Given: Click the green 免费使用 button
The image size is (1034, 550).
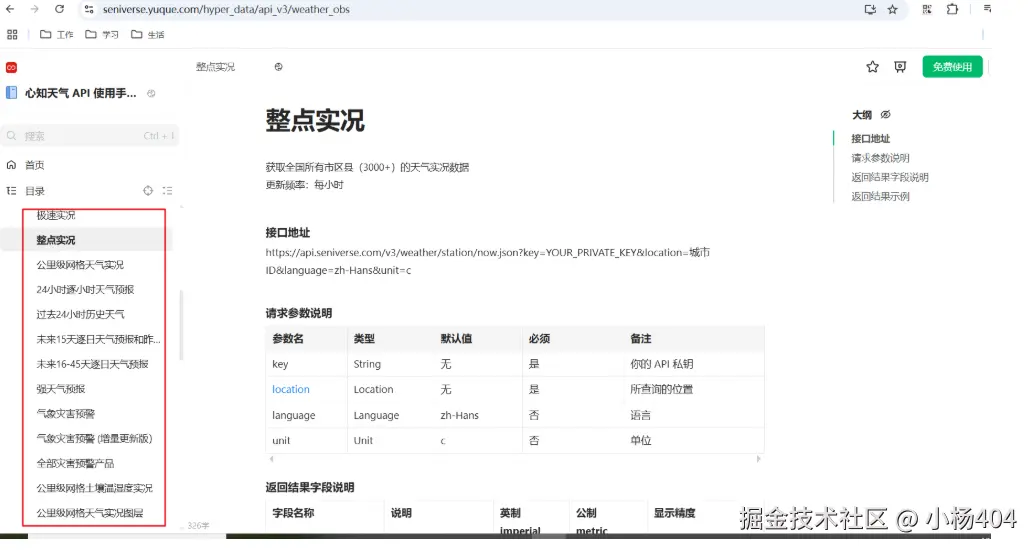Looking at the screenshot, I should point(952,67).
